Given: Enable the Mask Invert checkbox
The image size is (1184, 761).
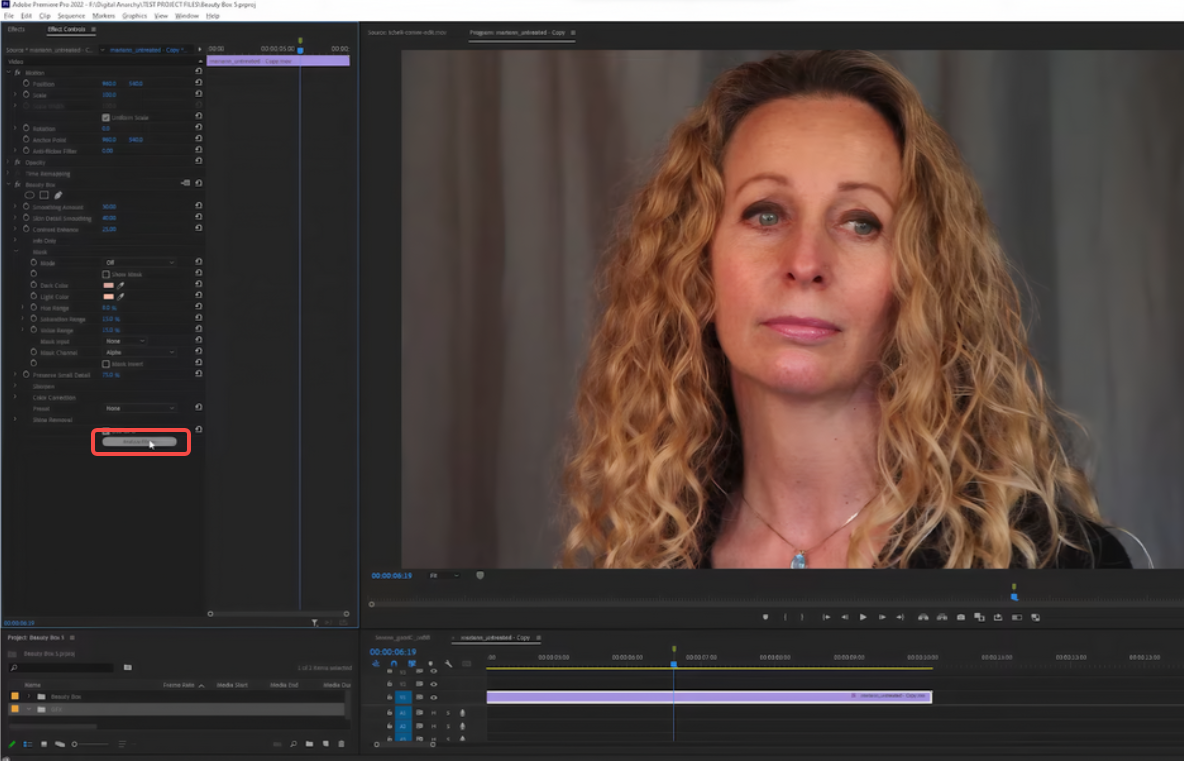Looking at the screenshot, I should pyautogui.click(x=106, y=364).
